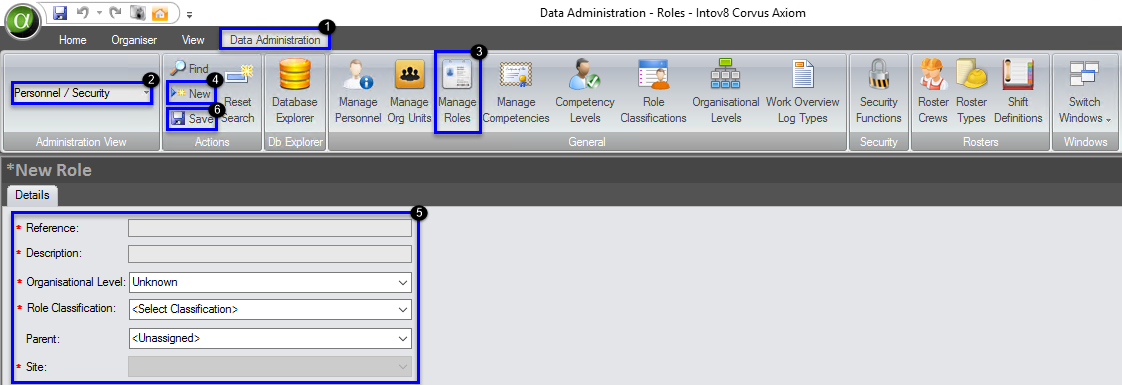Click the Save action button
The height and width of the screenshot is (385, 1122).
(x=191, y=119)
